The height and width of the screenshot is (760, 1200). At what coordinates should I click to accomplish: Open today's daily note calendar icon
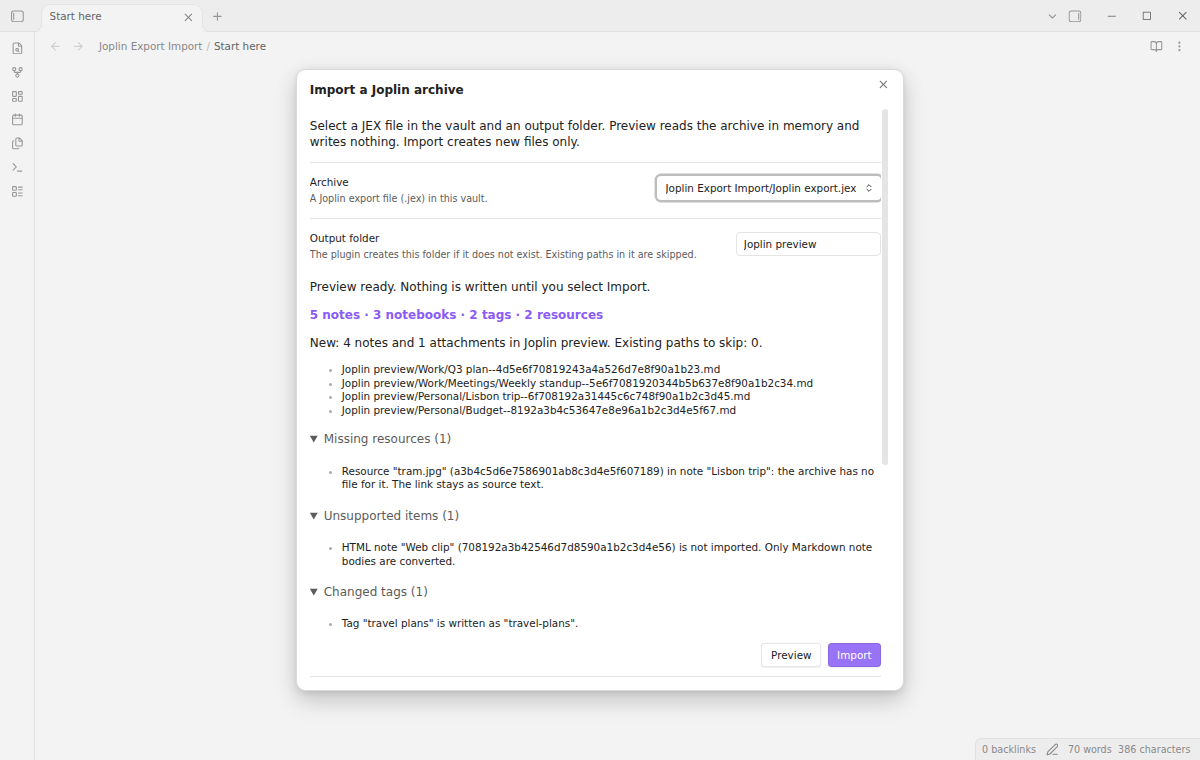point(17,119)
